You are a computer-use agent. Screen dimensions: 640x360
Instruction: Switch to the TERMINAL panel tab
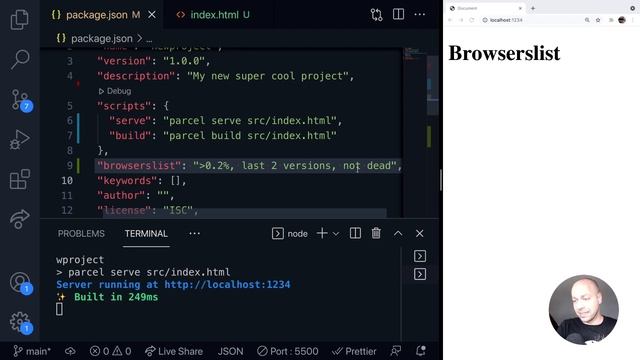click(x=146, y=233)
